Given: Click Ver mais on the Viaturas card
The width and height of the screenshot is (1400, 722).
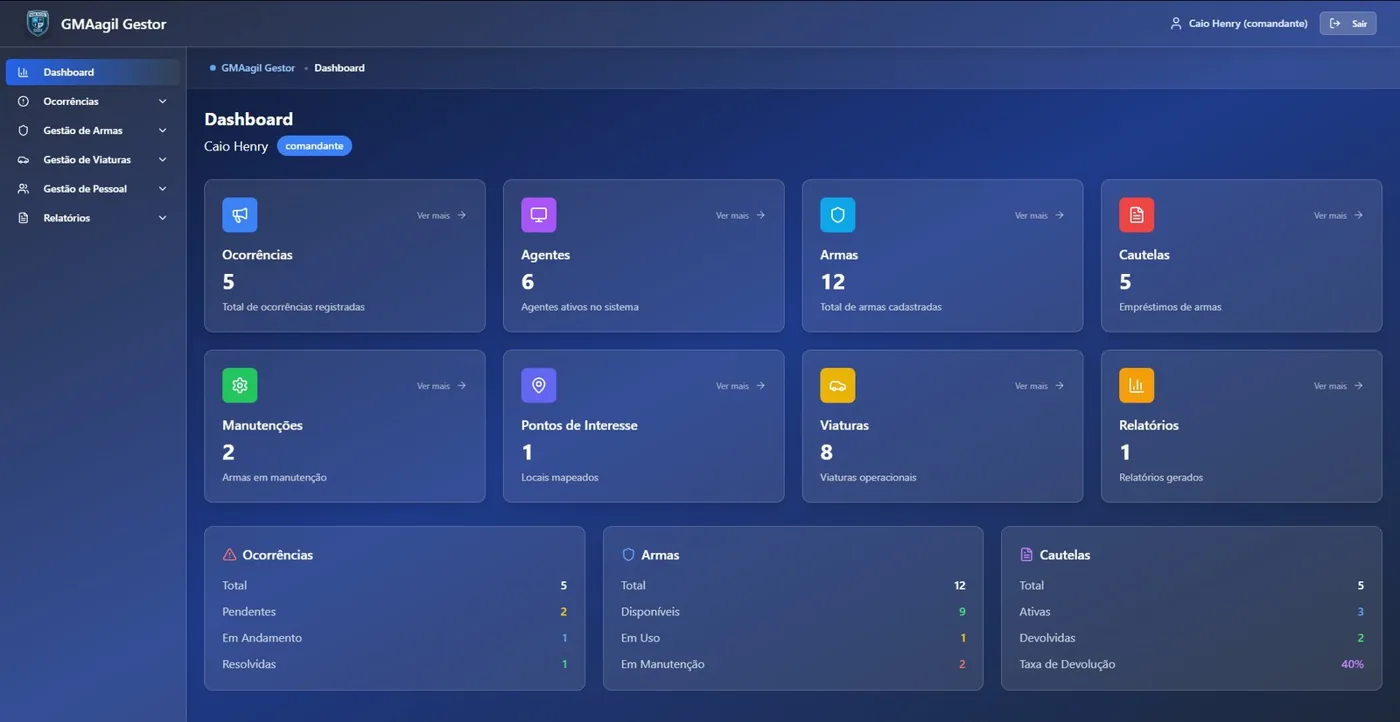Looking at the screenshot, I should point(1039,385).
